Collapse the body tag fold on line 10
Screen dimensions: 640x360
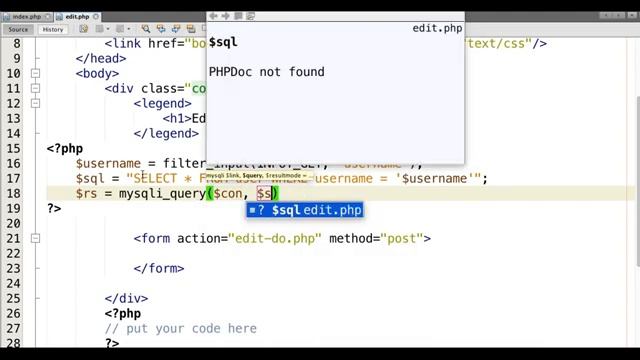[36, 73]
